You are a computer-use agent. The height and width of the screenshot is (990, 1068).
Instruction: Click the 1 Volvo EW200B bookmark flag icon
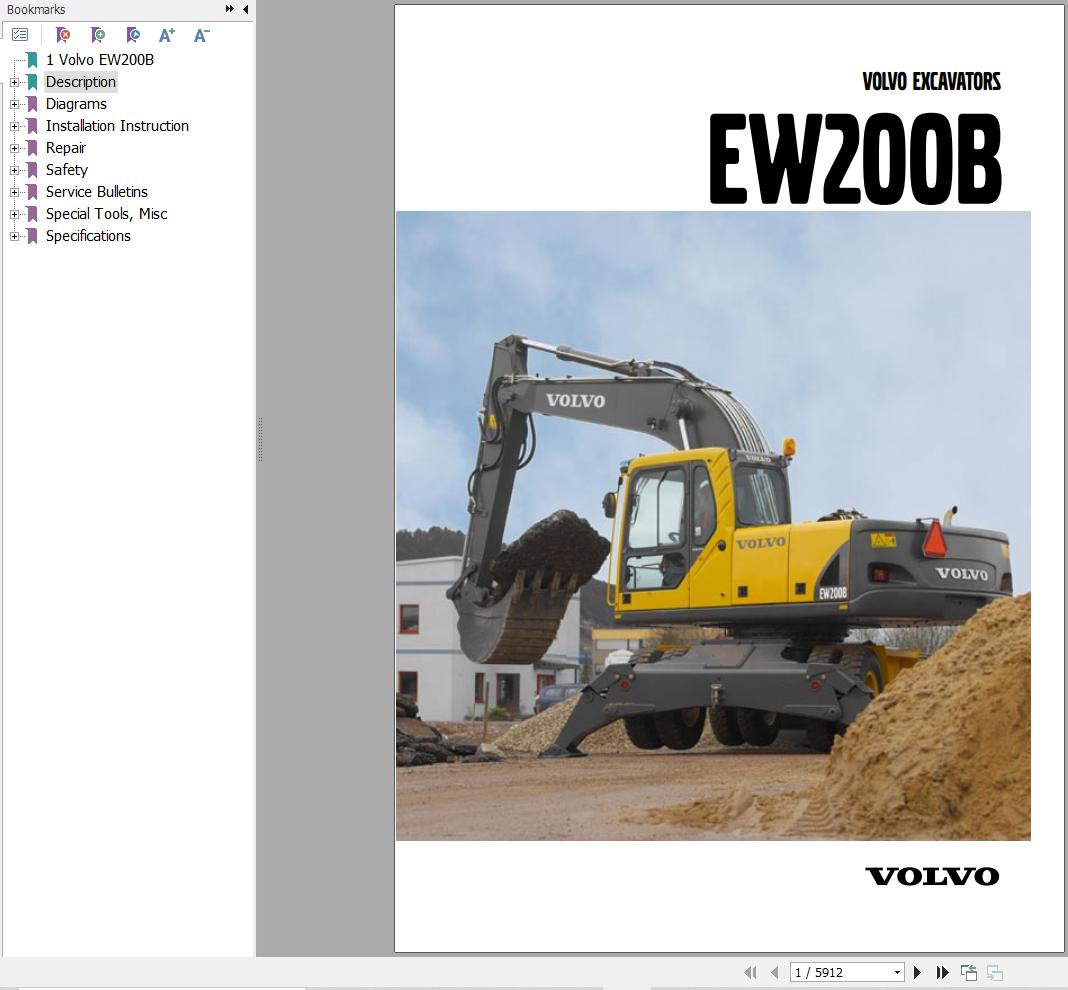pyautogui.click(x=32, y=60)
